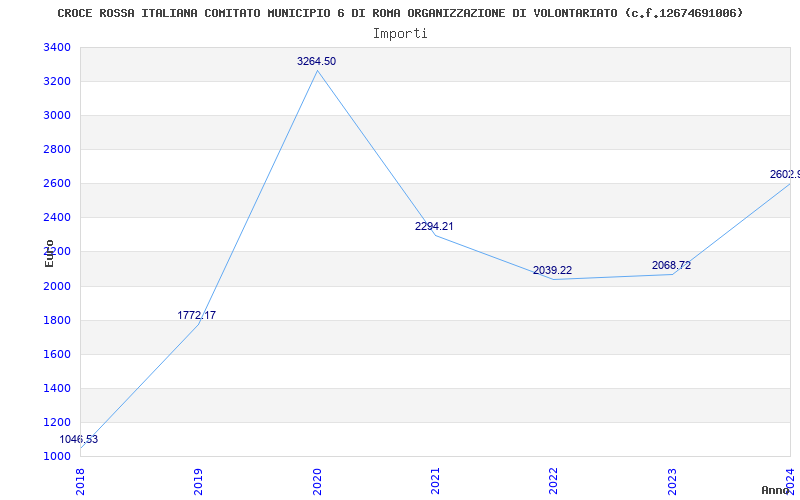The image size is (800, 500).
Task: Click the y-axis value 2400
Action: pos(57,217)
